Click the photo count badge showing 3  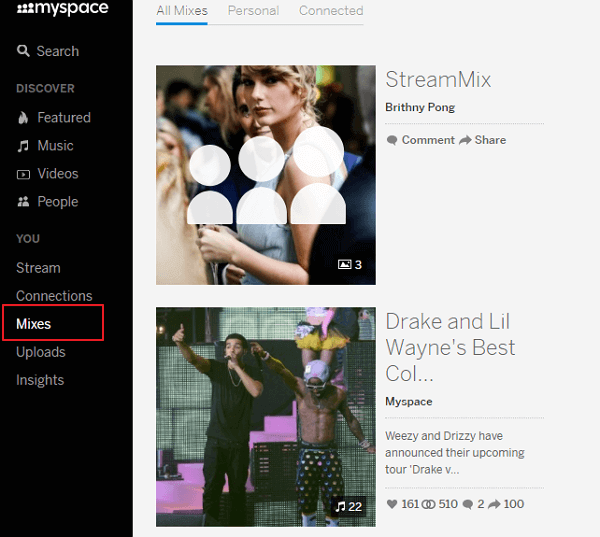pos(350,264)
